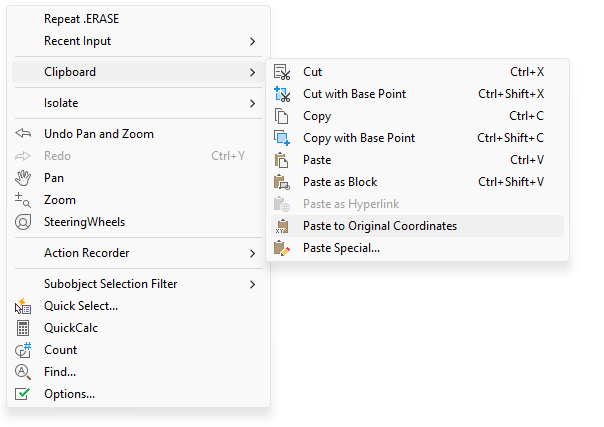Click Quick Select menu entry

pos(81,306)
